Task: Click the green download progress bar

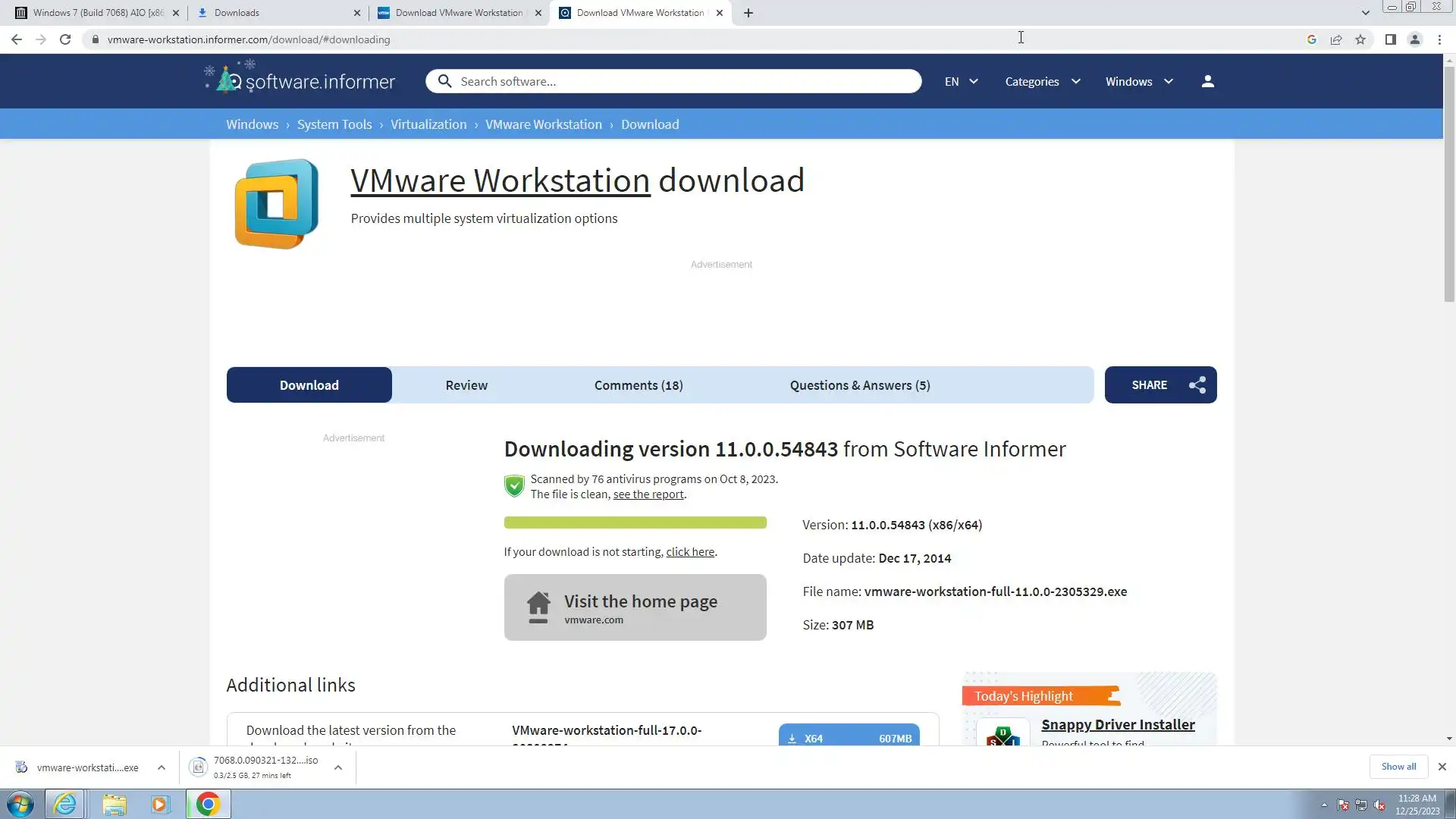Action: click(x=635, y=522)
